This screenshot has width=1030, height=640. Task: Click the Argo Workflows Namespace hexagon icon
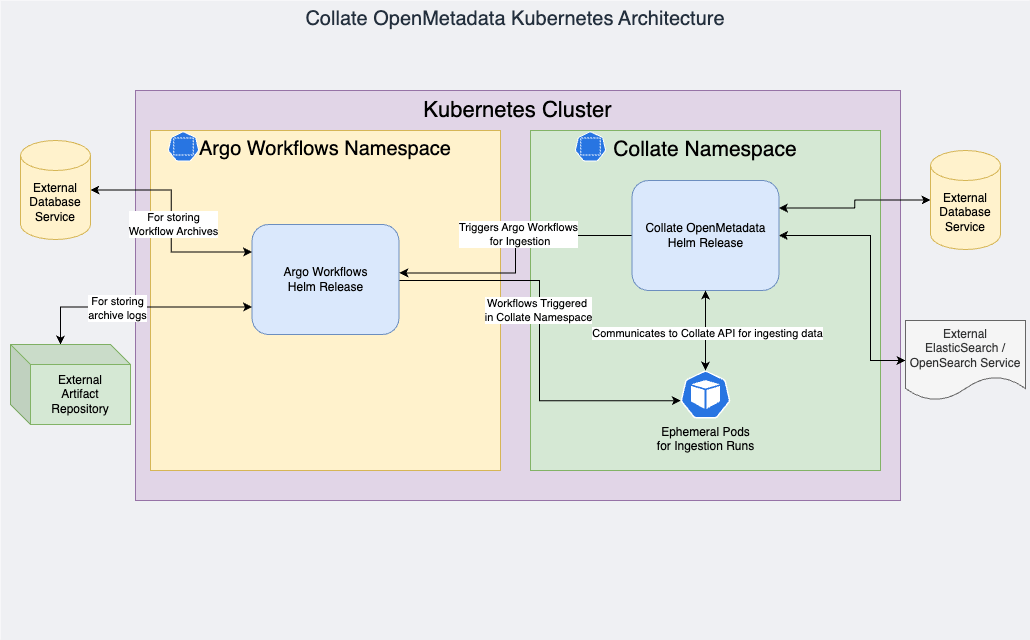click(x=183, y=147)
